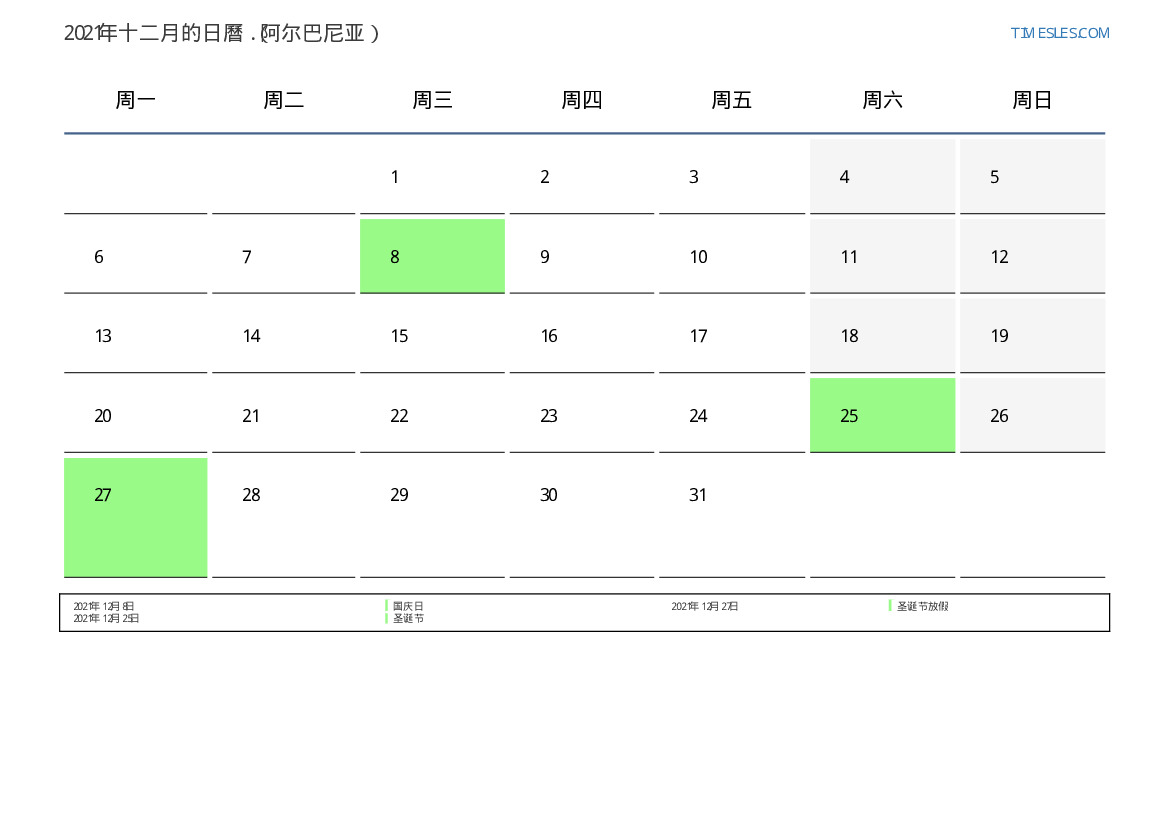
Task: Select the green December 27 cell
Action: tap(136, 518)
